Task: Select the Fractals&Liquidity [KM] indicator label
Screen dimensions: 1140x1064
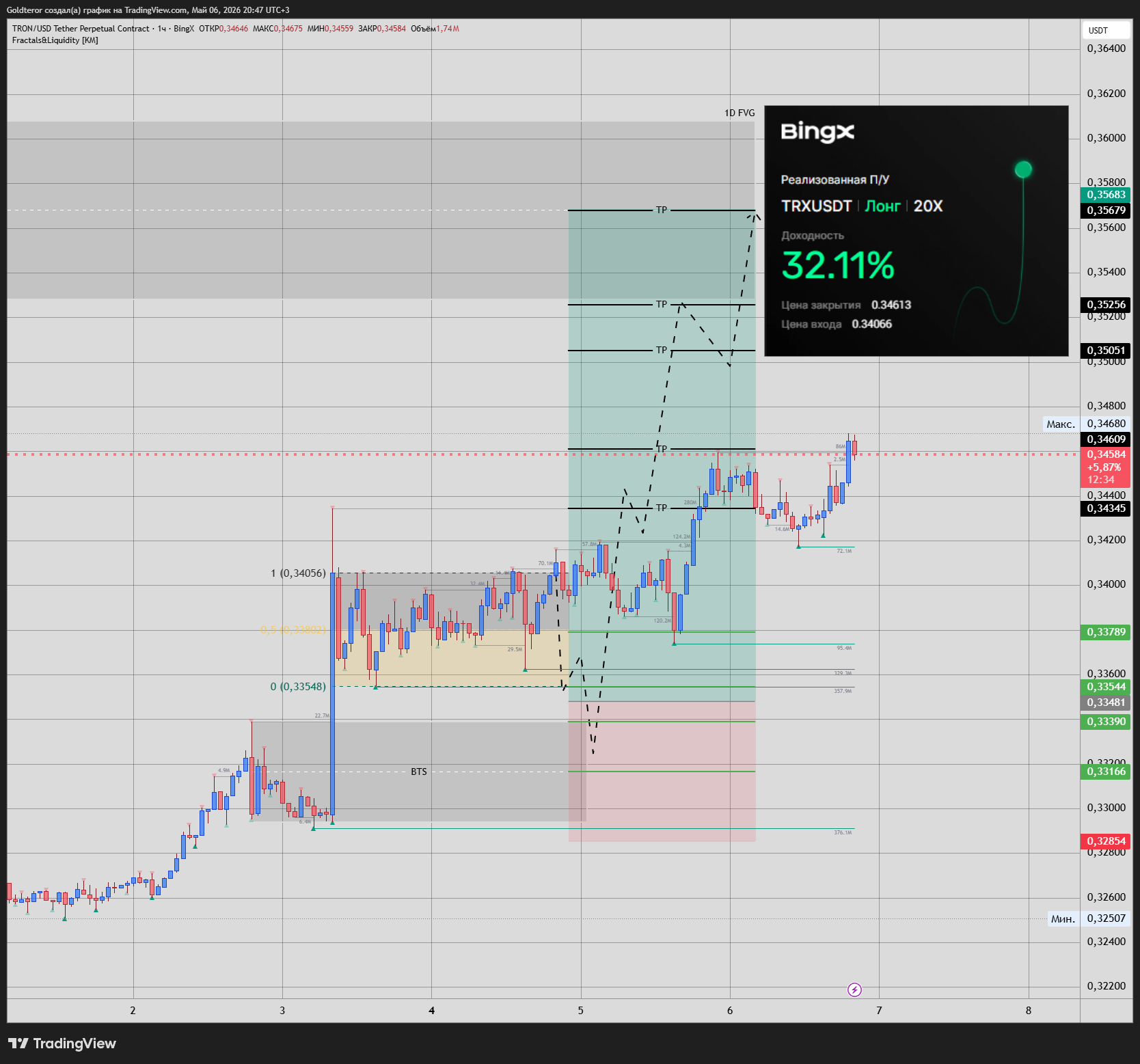Action: (x=55, y=40)
